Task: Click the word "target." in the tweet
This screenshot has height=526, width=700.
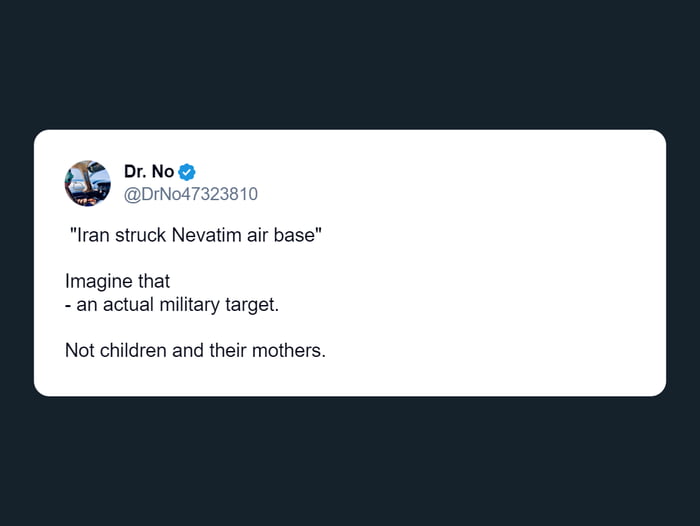Action: [252, 305]
